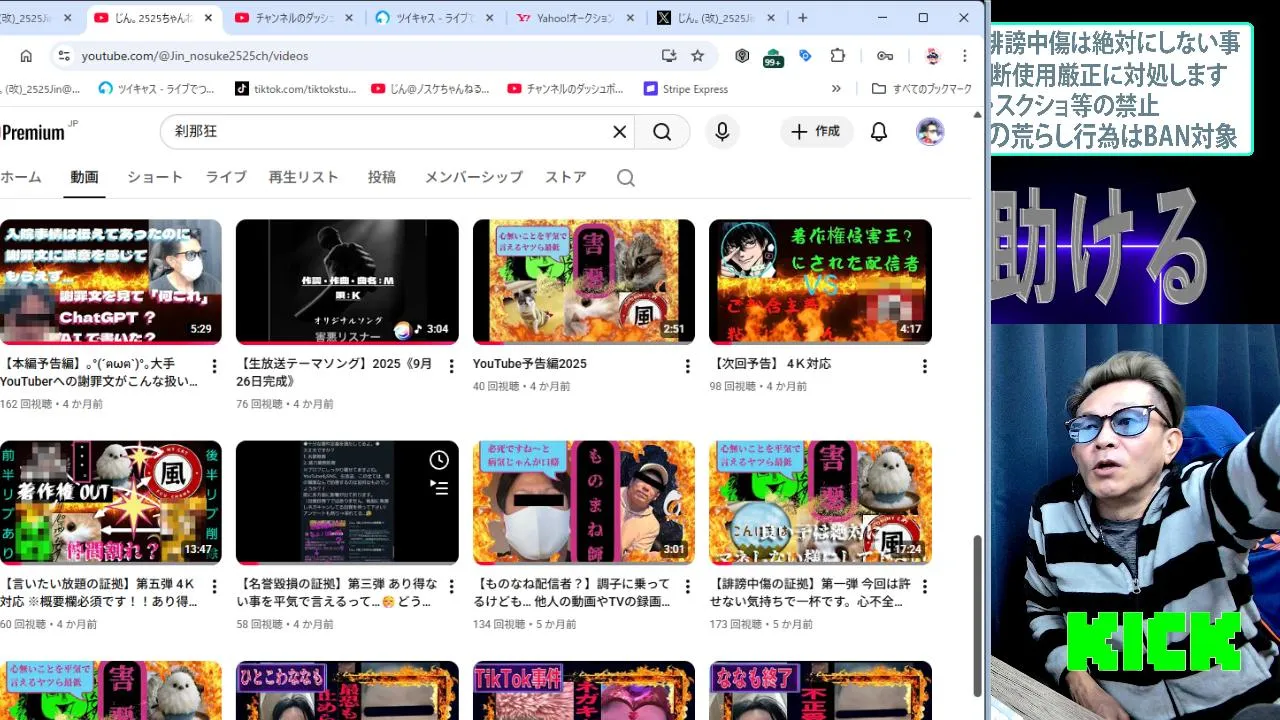Open the ツイキャス bookmark

156,89
